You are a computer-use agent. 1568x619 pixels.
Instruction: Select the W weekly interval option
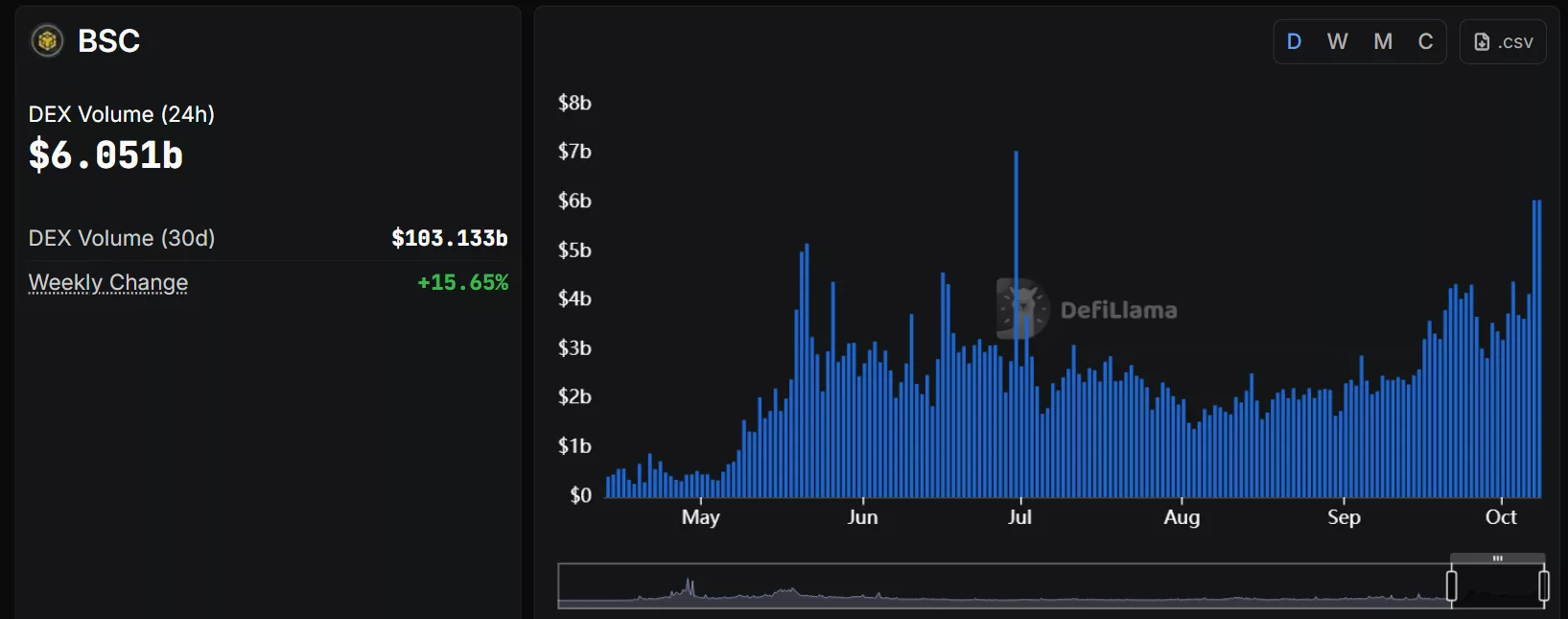1337,42
